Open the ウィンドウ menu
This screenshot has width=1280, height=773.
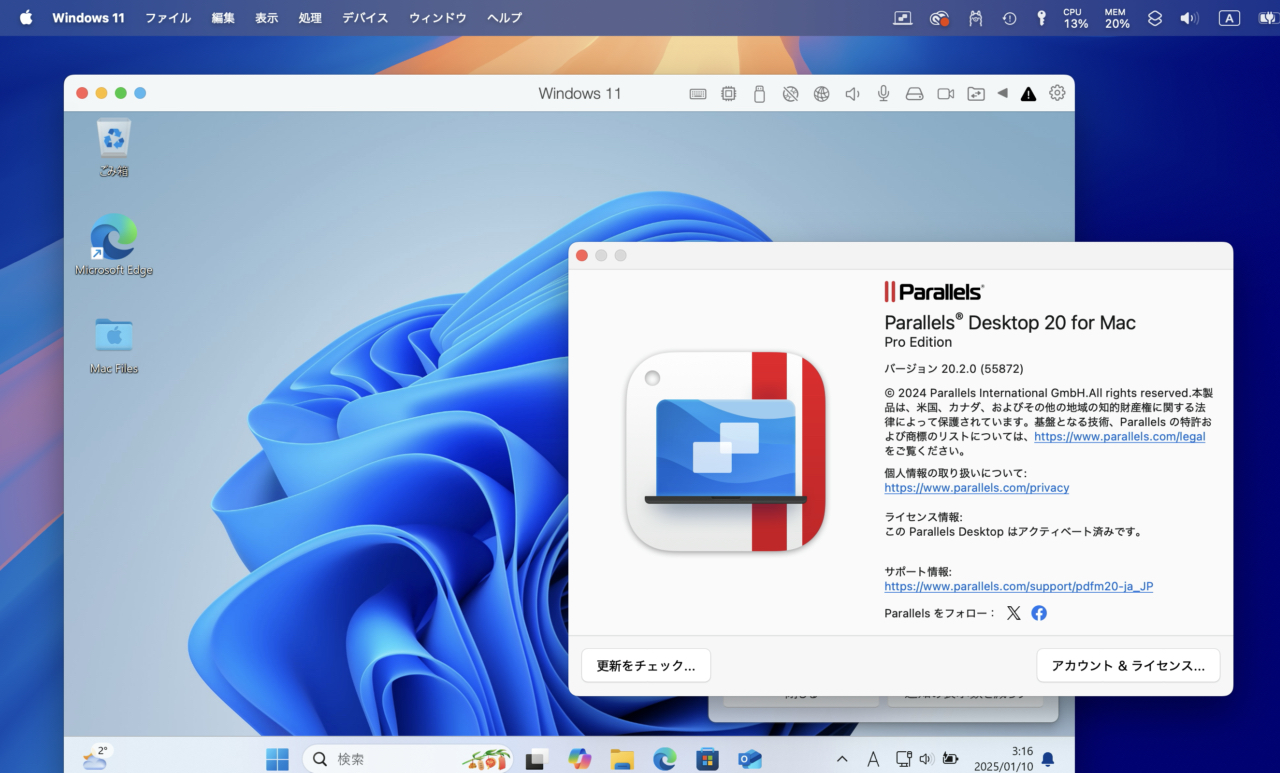pos(437,18)
